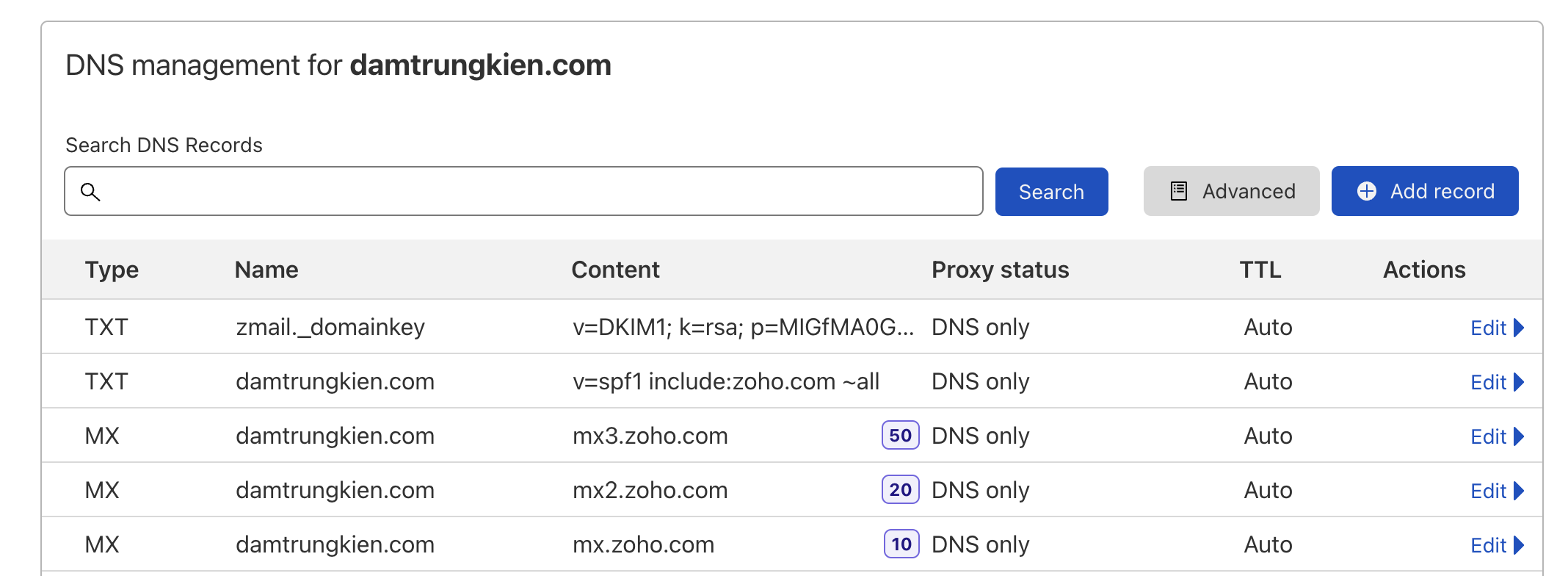
Task: Expand the mx3.zoho.com record edit arrow
Action: point(1519,436)
